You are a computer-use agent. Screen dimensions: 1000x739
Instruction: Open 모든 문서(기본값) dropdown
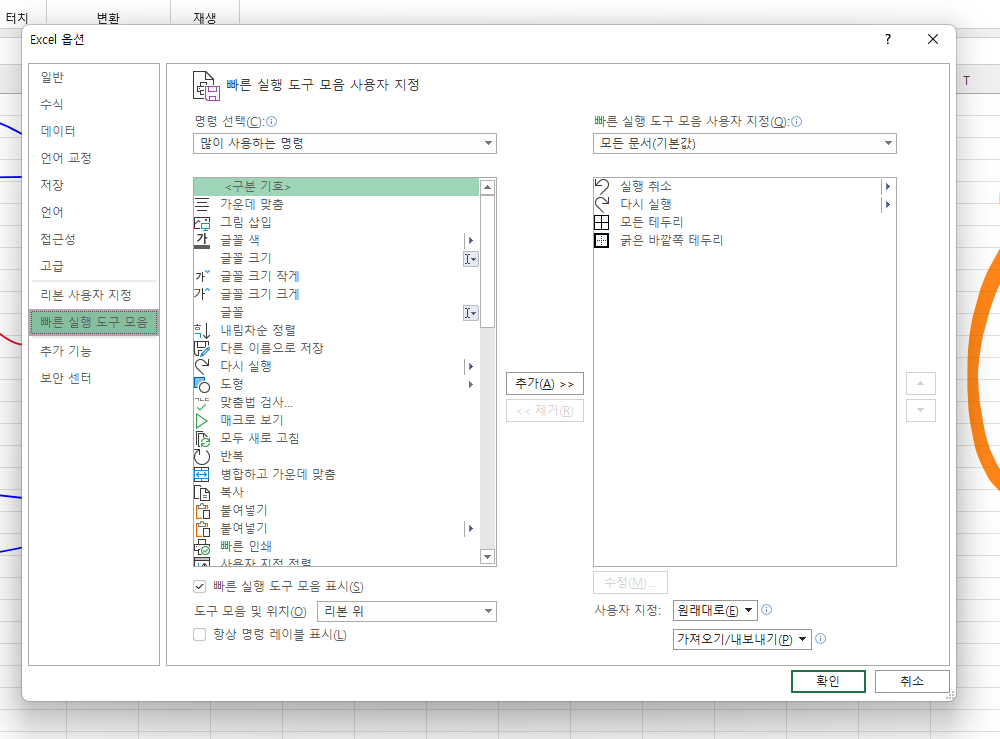(x=744, y=143)
